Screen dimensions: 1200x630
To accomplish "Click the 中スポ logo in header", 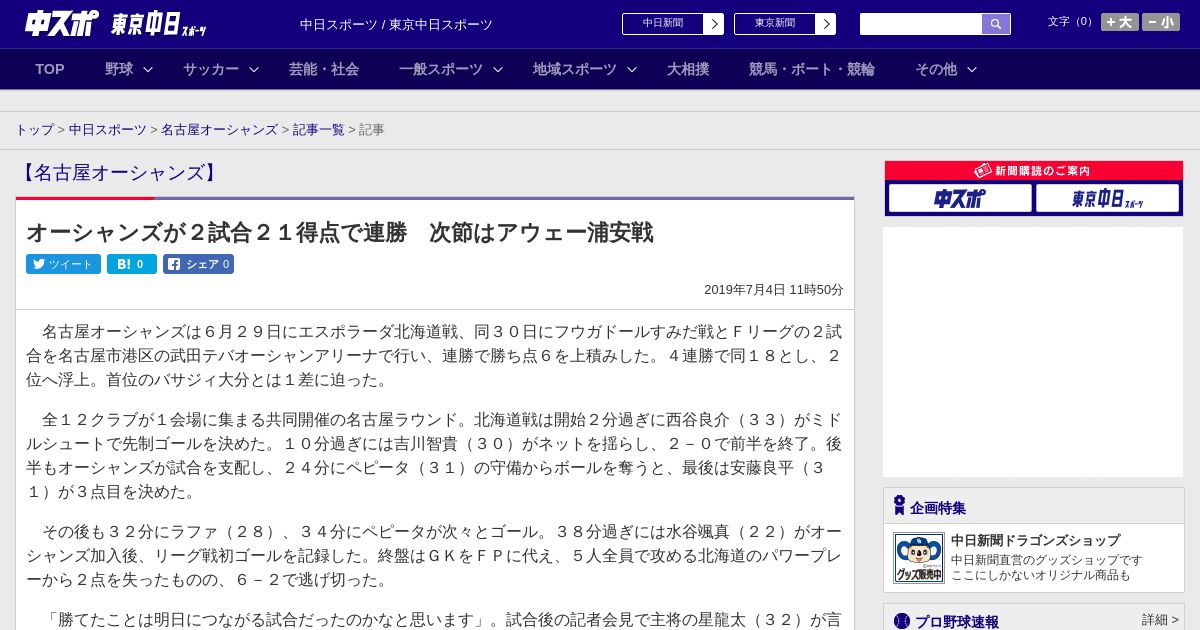I will pos(62,23).
